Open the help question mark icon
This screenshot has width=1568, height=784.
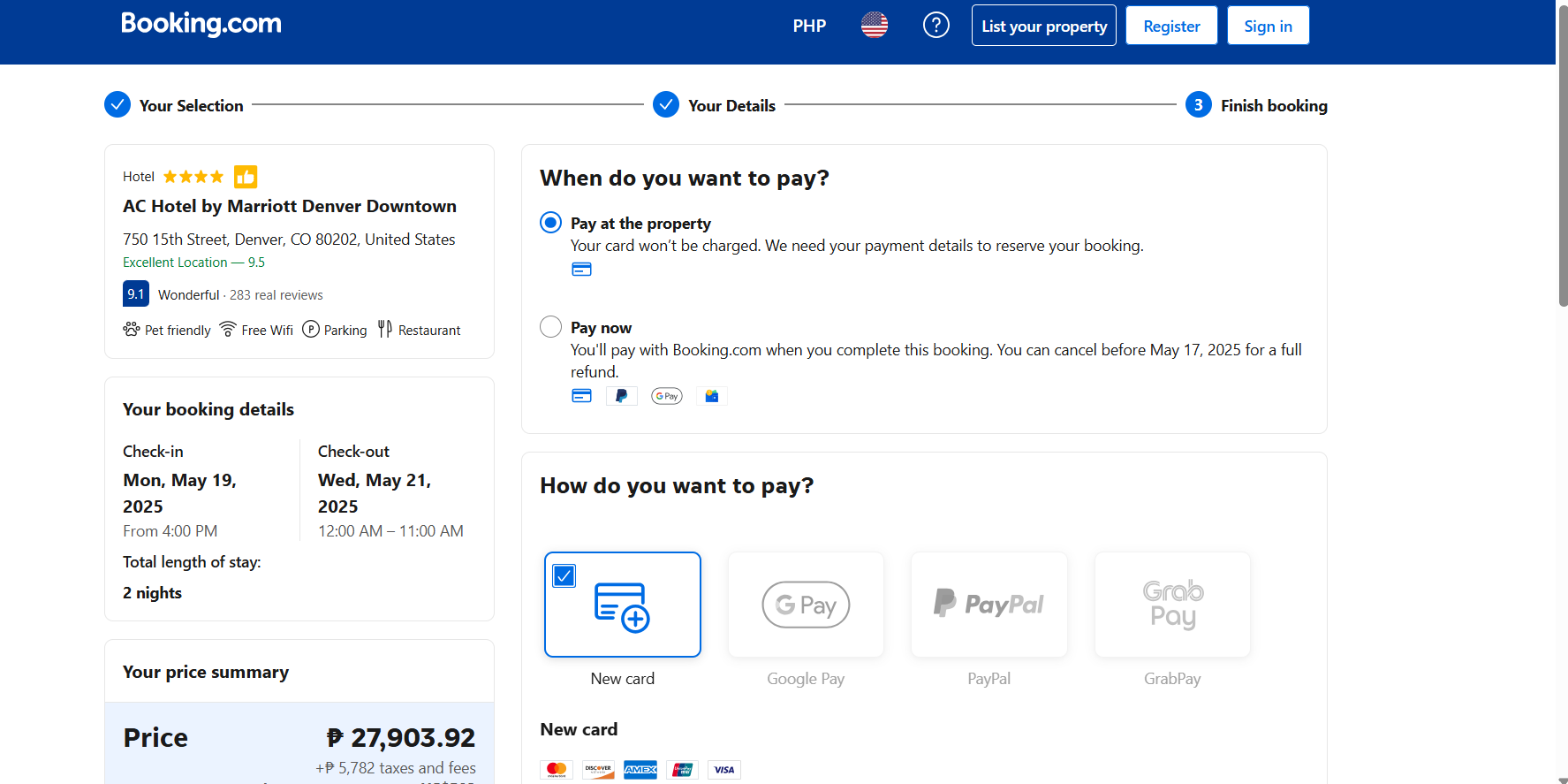[x=936, y=26]
